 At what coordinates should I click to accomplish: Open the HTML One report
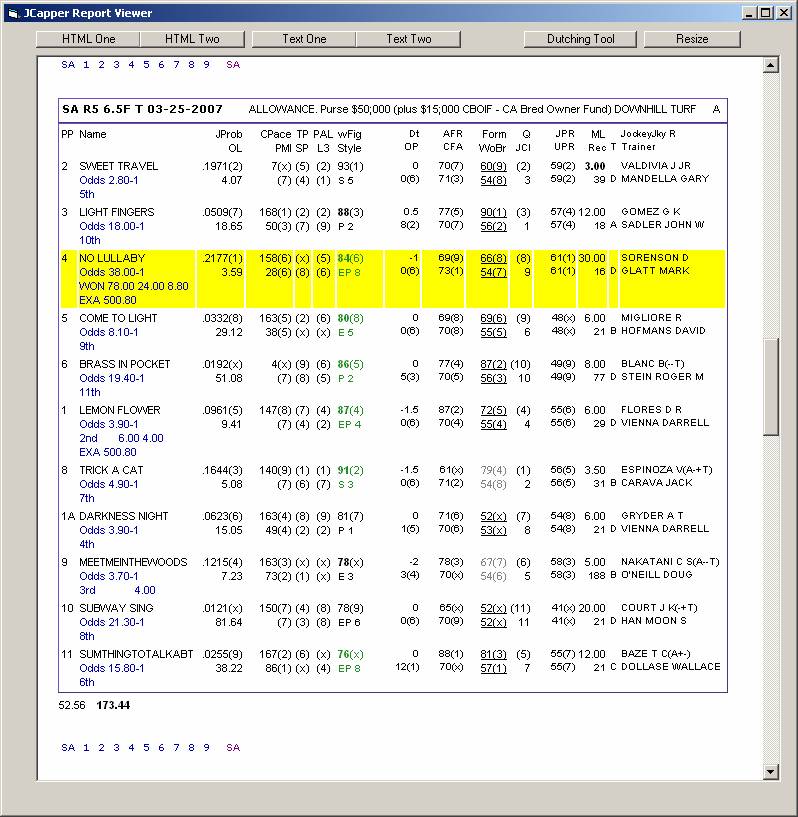[x=88, y=39]
